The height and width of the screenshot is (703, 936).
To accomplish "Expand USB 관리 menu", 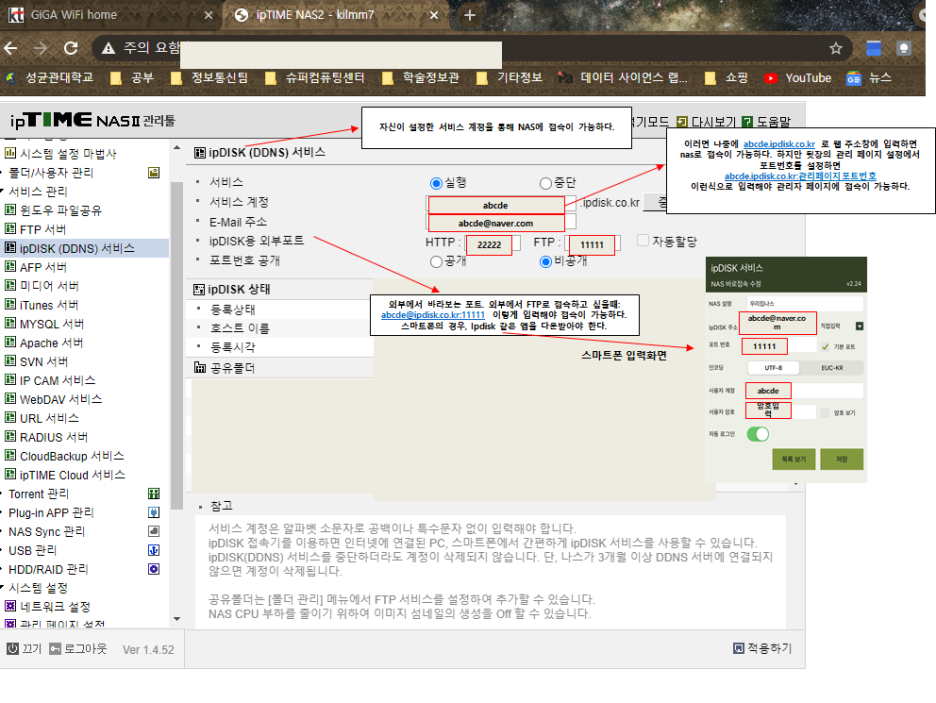I will pos(32,550).
